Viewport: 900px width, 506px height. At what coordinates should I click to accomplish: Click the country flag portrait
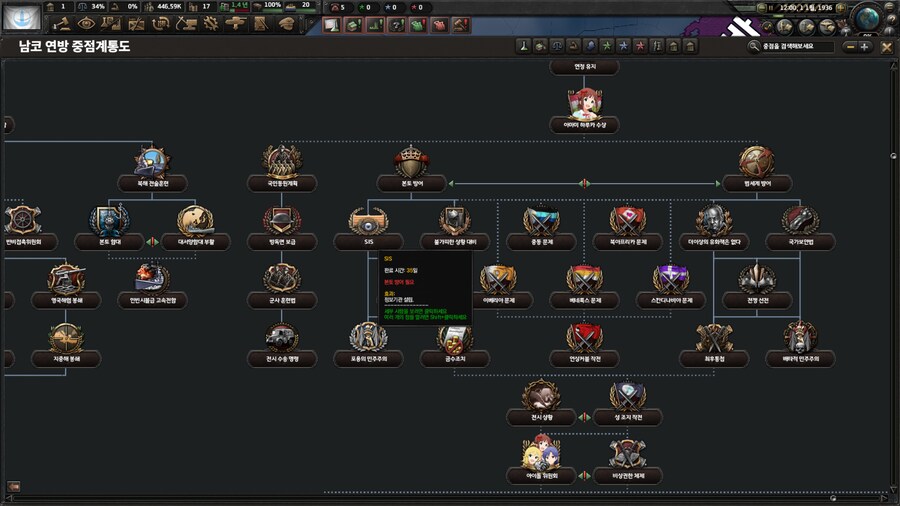click(x=21, y=17)
